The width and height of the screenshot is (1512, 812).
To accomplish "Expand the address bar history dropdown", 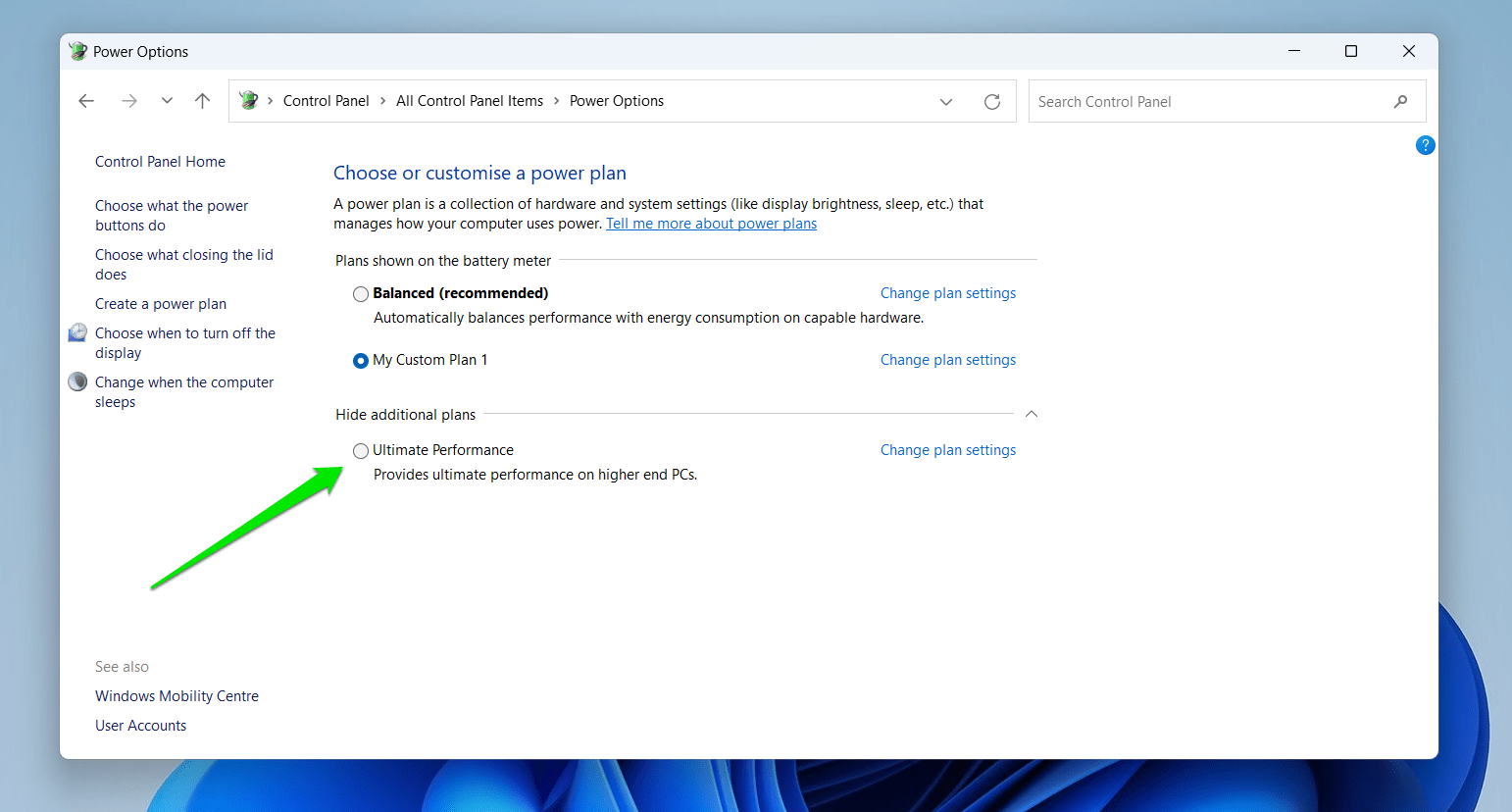I will tap(945, 102).
